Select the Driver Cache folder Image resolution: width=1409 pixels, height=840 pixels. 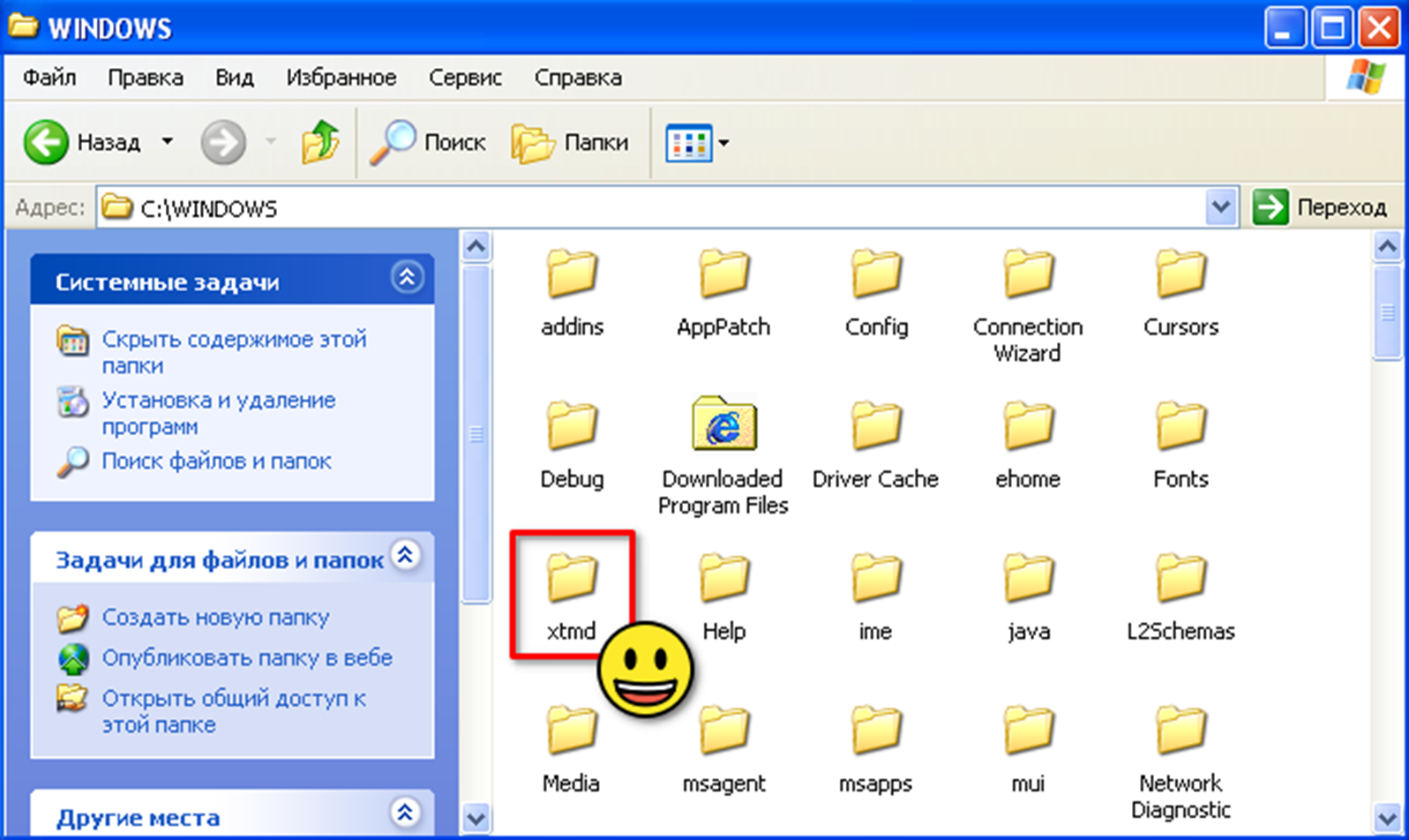876,446
